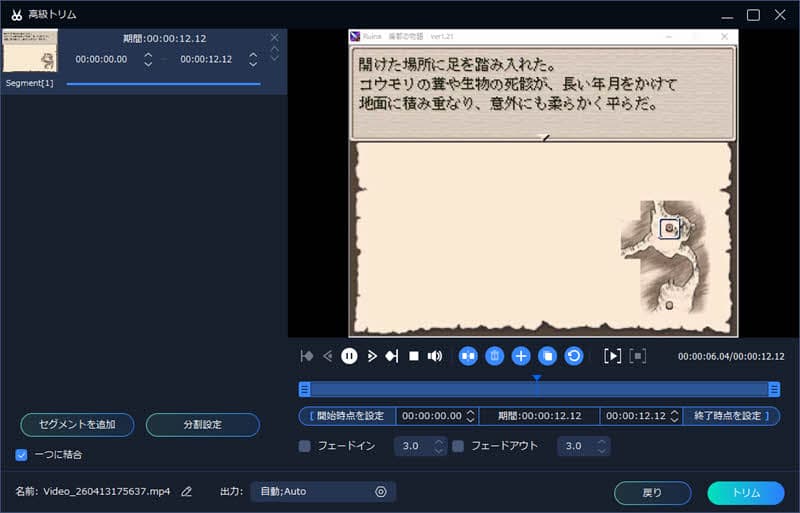Mute the audio with speaker icon
Image resolution: width=800 pixels, height=513 pixels.
[435, 356]
